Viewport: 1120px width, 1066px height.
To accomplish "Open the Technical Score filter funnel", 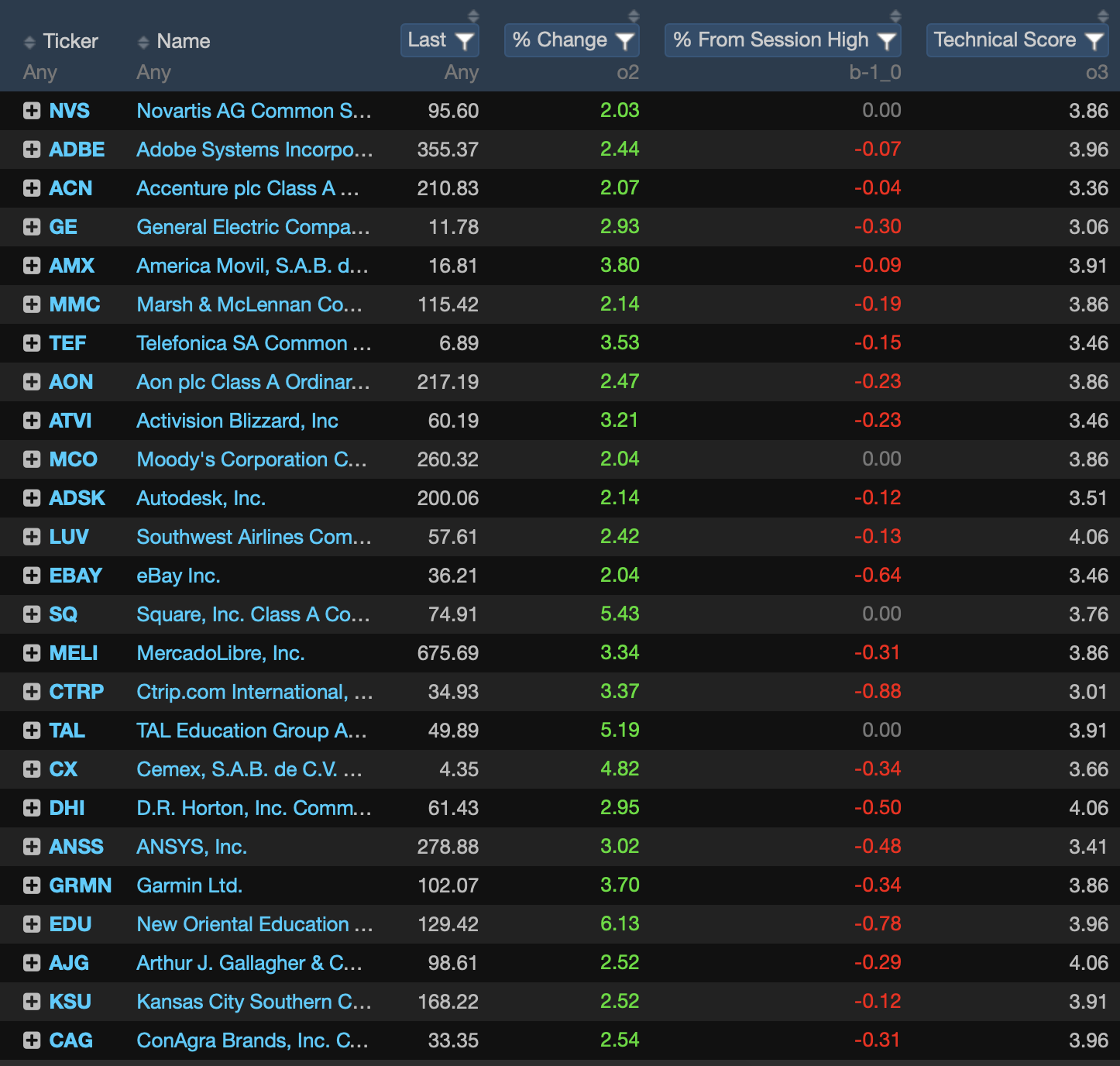I will click(1094, 41).
